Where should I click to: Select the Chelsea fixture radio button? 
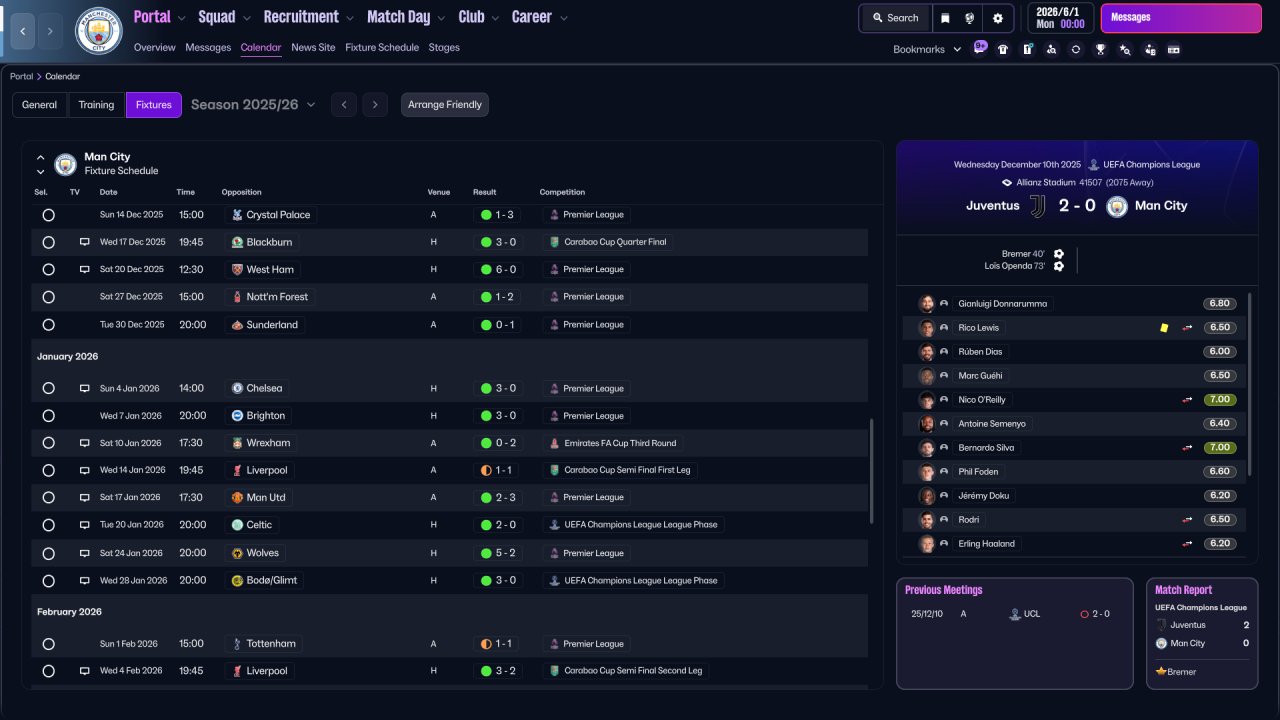point(48,388)
